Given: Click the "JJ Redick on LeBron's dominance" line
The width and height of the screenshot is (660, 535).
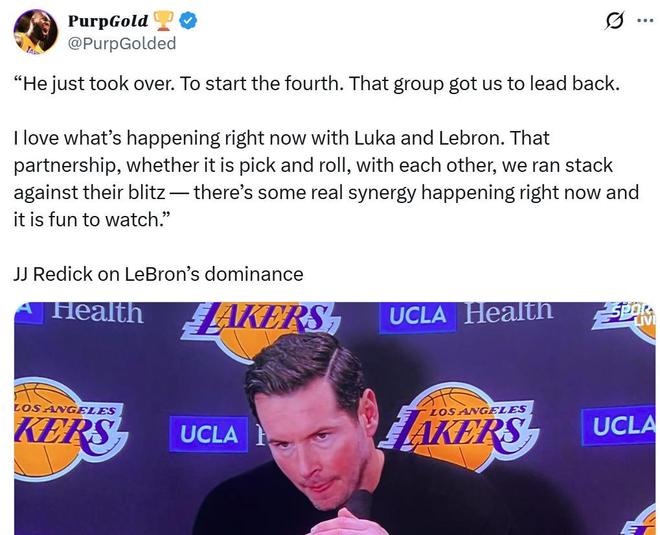Looking at the screenshot, I should (158, 274).
